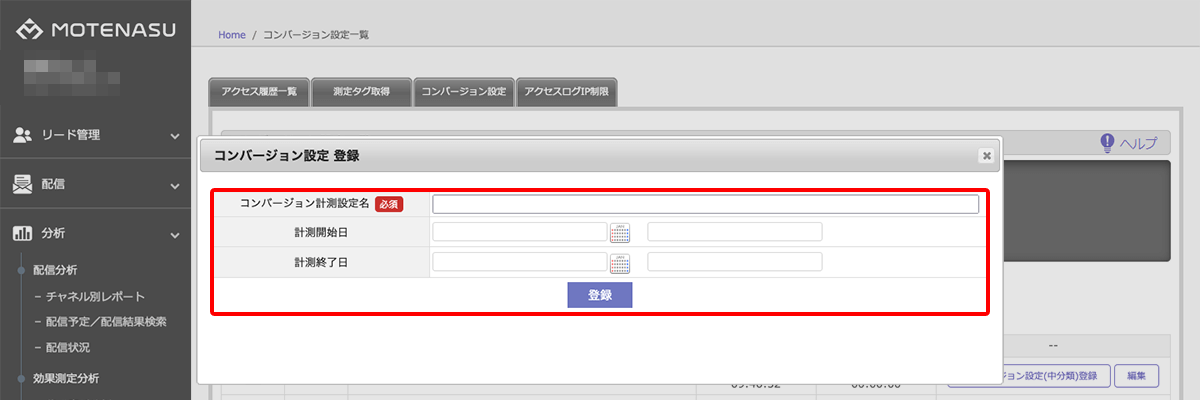Select チャネル別レポート in the sidebar
1200x400 pixels.
[x=94, y=296]
